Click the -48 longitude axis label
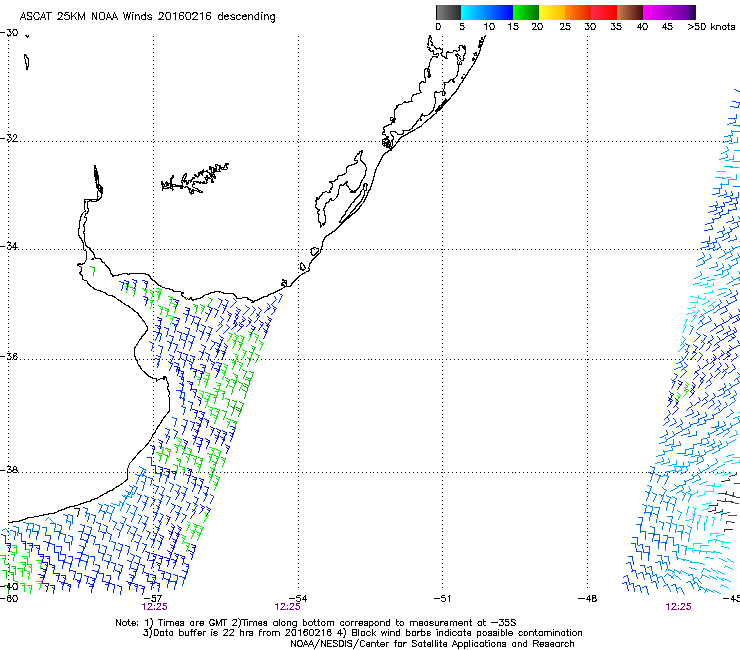This screenshot has height=650, width=740. pyautogui.click(x=588, y=598)
